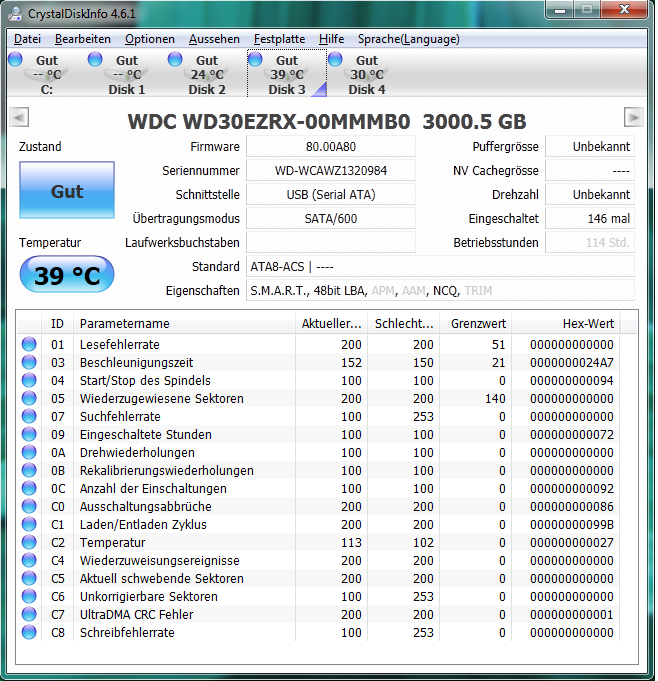
Task: Open the Hilfe menu
Action: click(x=331, y=39)
